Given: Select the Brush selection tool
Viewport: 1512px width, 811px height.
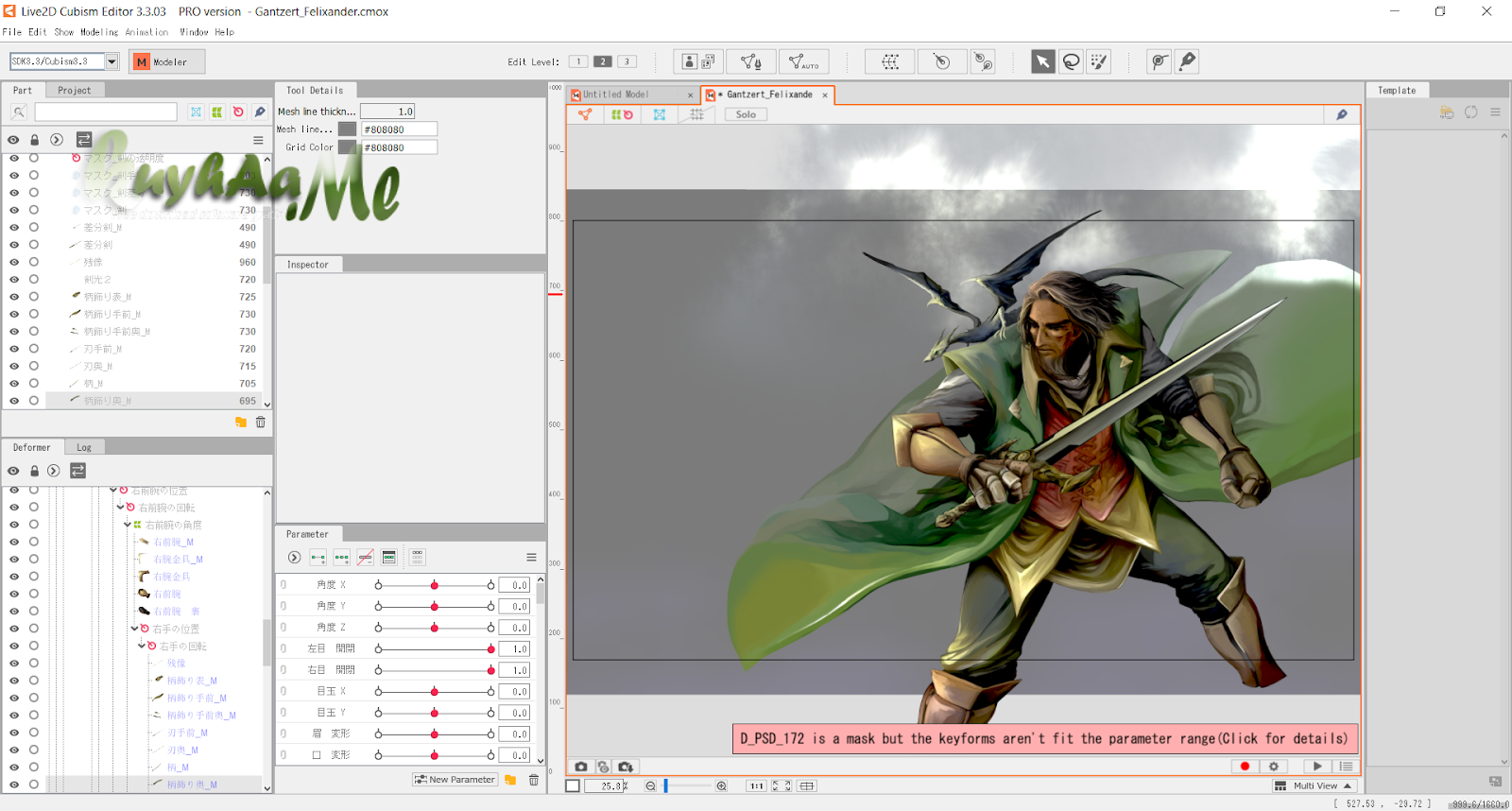Looking at the screenshot, I should [x=1098, y=61].
